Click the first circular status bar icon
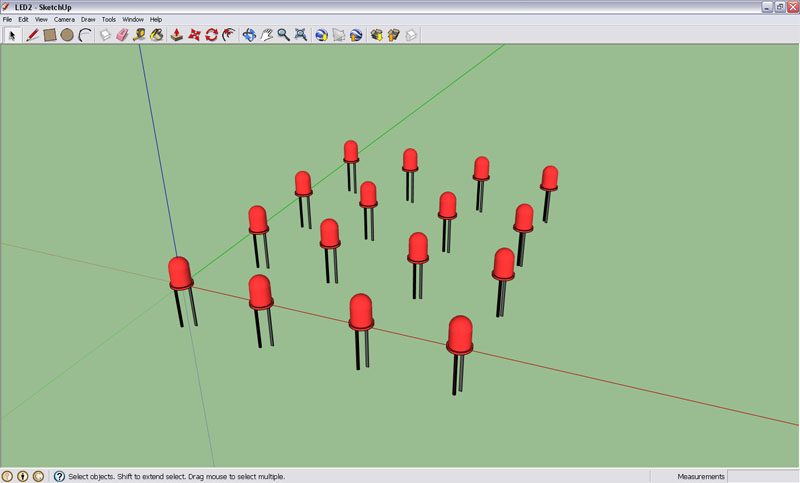 pyautogui.click(x=8, y=476)
